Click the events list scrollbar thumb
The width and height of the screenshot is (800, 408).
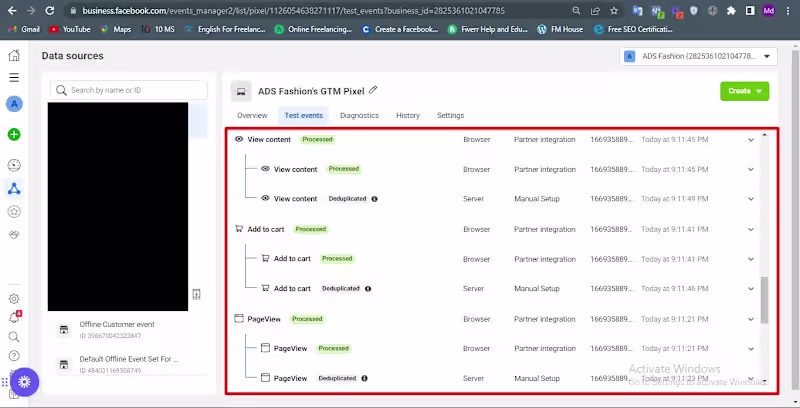point(765,298)
